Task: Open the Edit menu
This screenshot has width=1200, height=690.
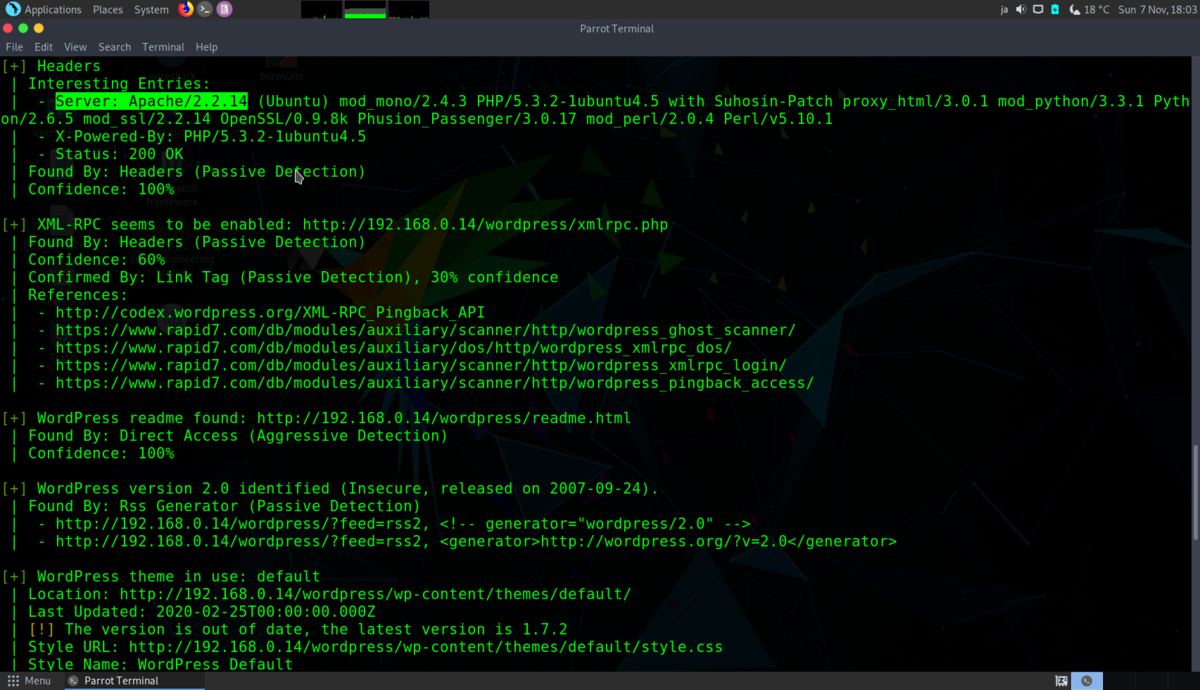Action: pos(44,47)
